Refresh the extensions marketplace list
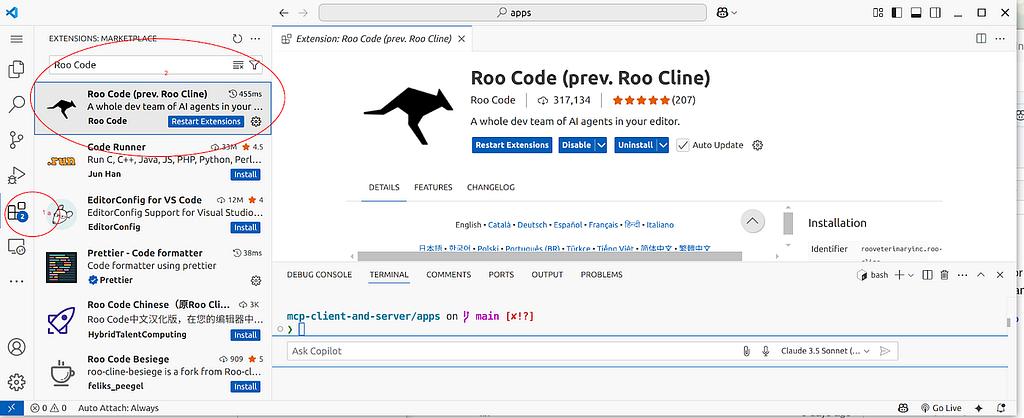This screenshot has width=1024, height=418. pos(237,39)
